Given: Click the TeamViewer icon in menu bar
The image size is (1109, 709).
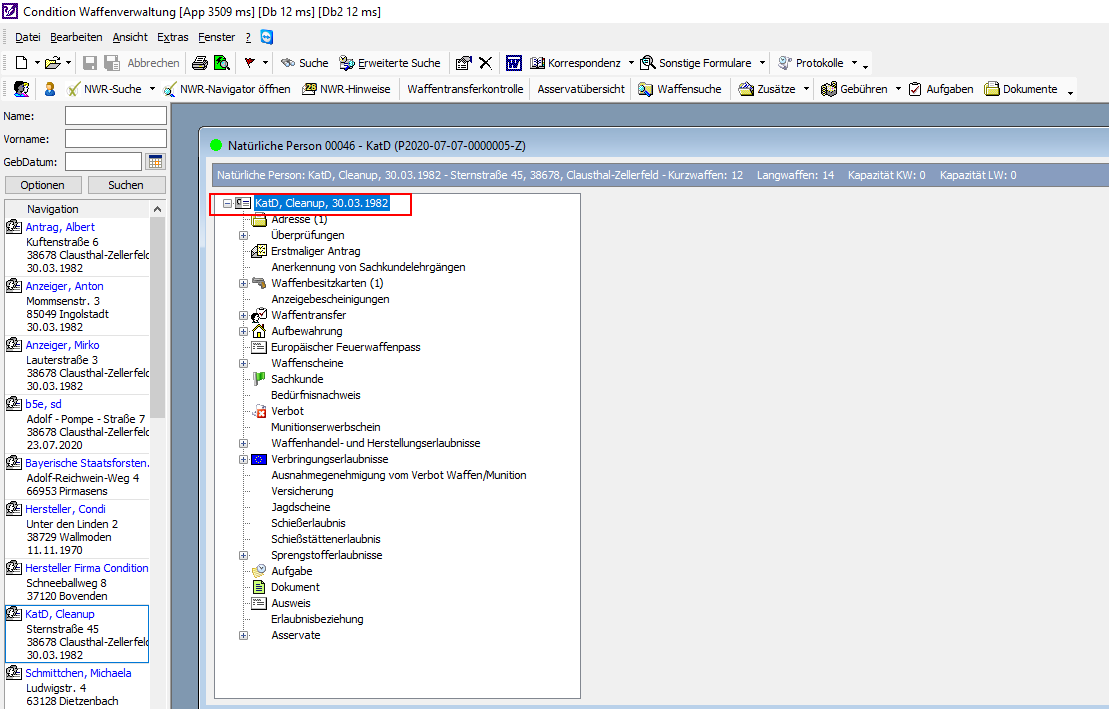Looking at the screenshot, I should coord(267,37).
